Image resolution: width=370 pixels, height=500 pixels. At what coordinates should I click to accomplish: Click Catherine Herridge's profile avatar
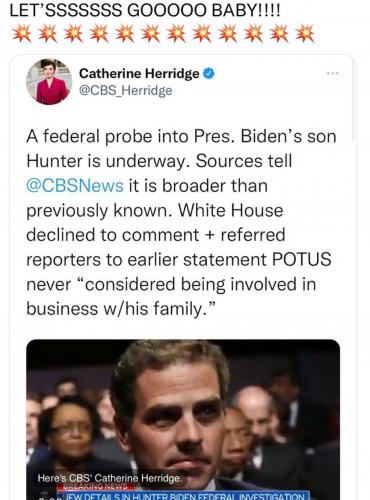[x=49, y=82]
